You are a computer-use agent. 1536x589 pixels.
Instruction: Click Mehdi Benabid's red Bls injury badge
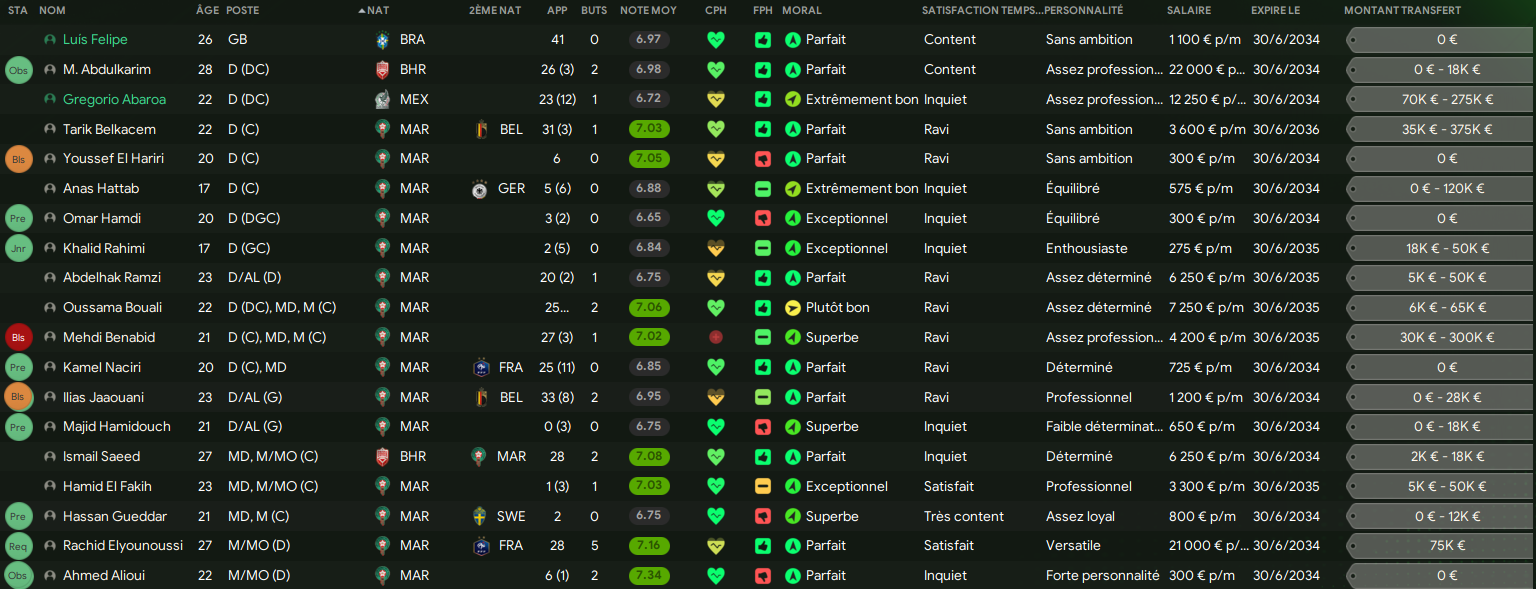click(18, 338)
